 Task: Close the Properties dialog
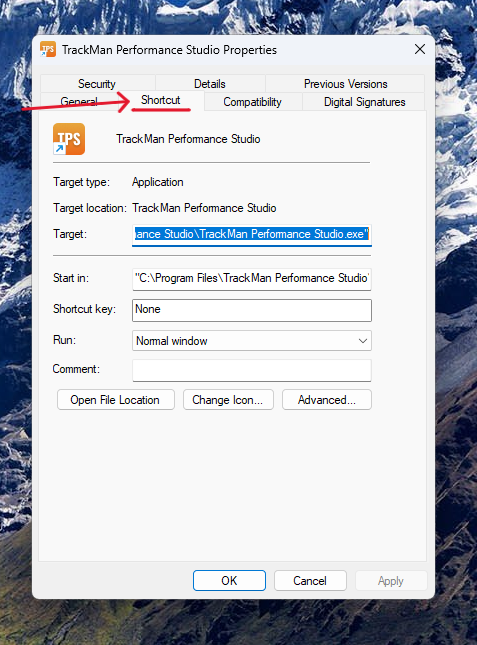420,49
